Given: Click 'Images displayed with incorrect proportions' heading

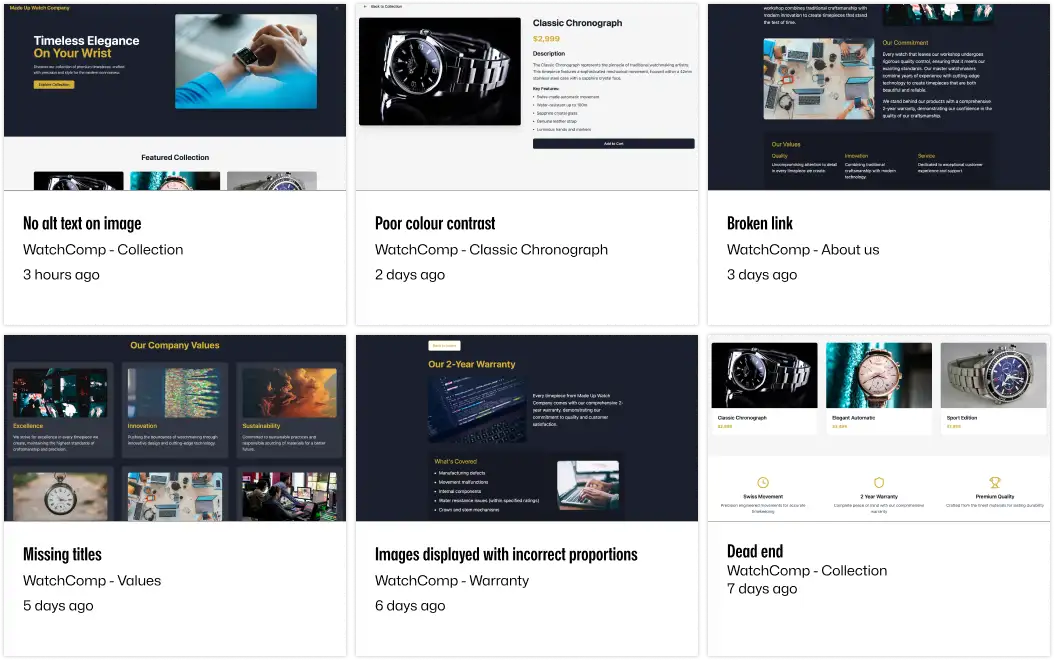Looking at the screenshot, I should click(506, 554).
